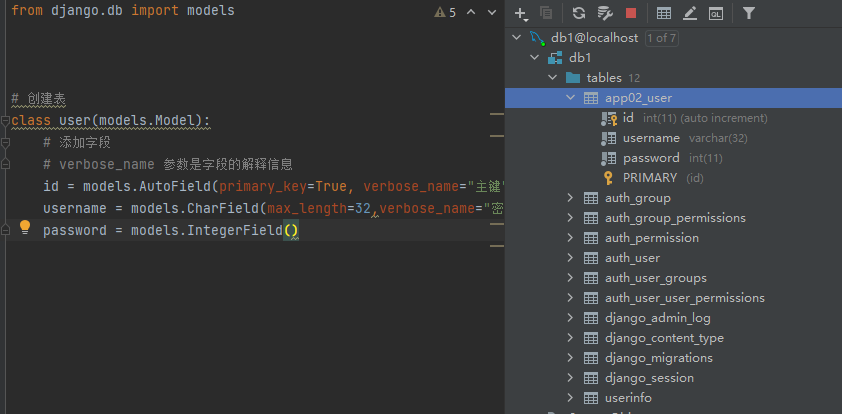The image size is (842, 414).
Task: Select the password int(11) column
Action: click(672, 158)
